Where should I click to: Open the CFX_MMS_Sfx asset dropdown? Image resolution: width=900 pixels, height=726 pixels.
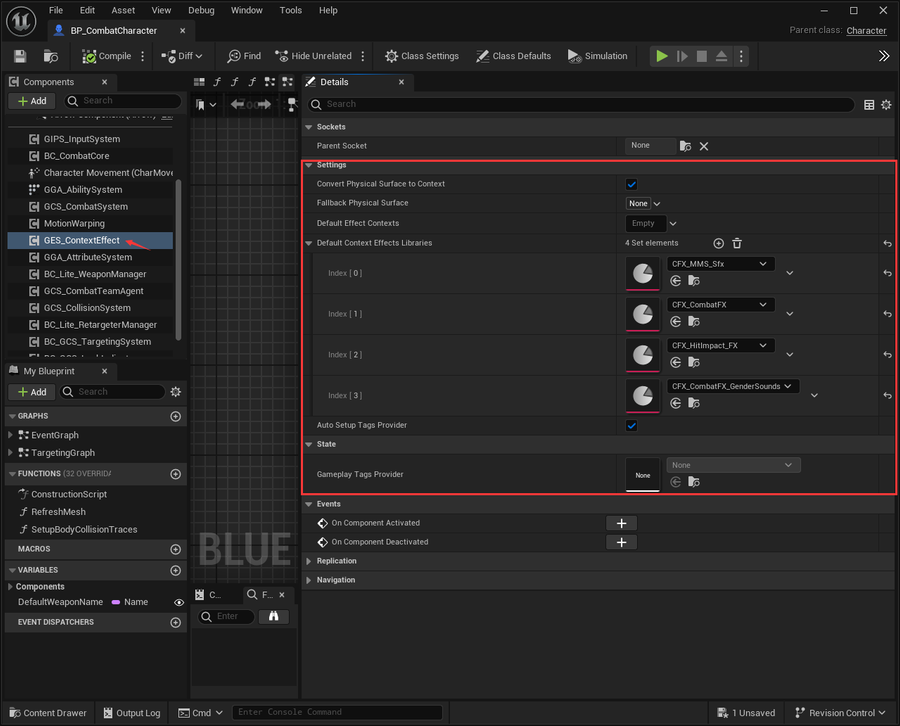[720, 264]
